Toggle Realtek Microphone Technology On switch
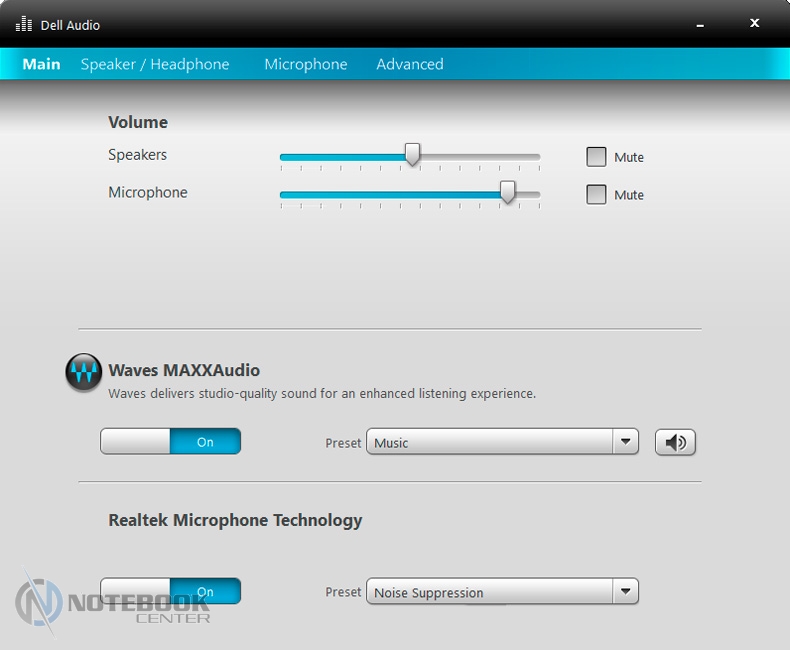This screenshot has width=790, height=650. pyautogui.click(x=205, y=591)
